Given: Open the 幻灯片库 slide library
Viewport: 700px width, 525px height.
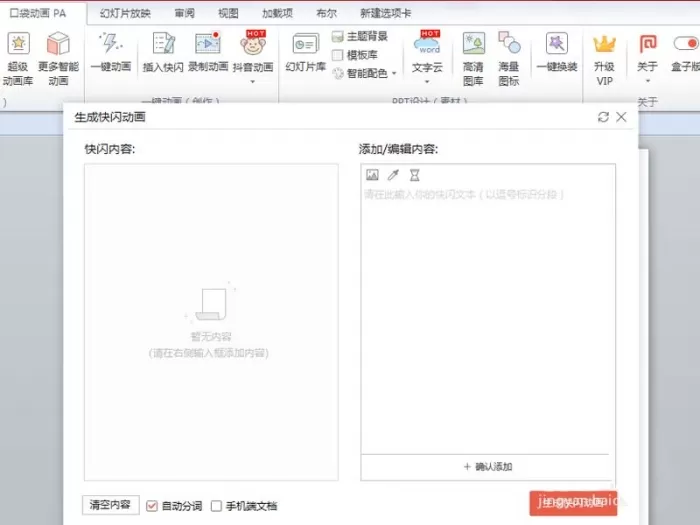Looking at the screenshot, I should coord(305,52).
